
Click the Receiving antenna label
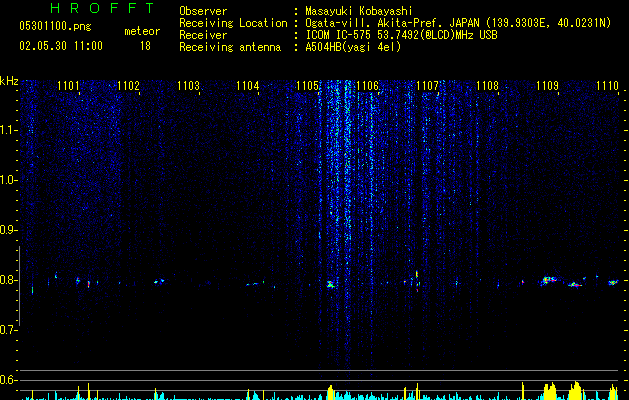pyautogui.click(x=230, y=47)
